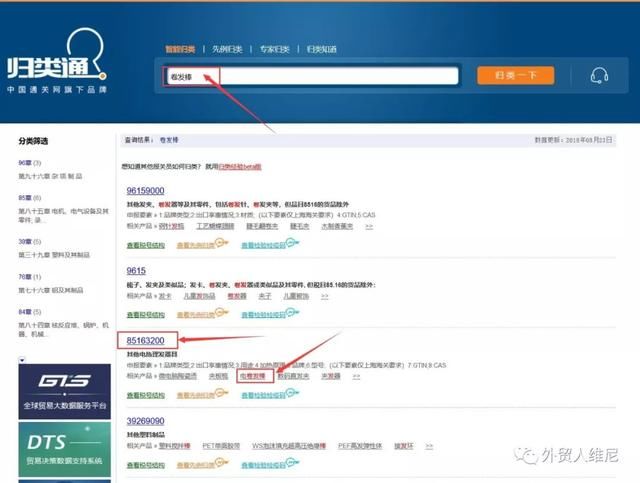Expand more related products for 96159000

pyautogui.click(x=369, y=226)
